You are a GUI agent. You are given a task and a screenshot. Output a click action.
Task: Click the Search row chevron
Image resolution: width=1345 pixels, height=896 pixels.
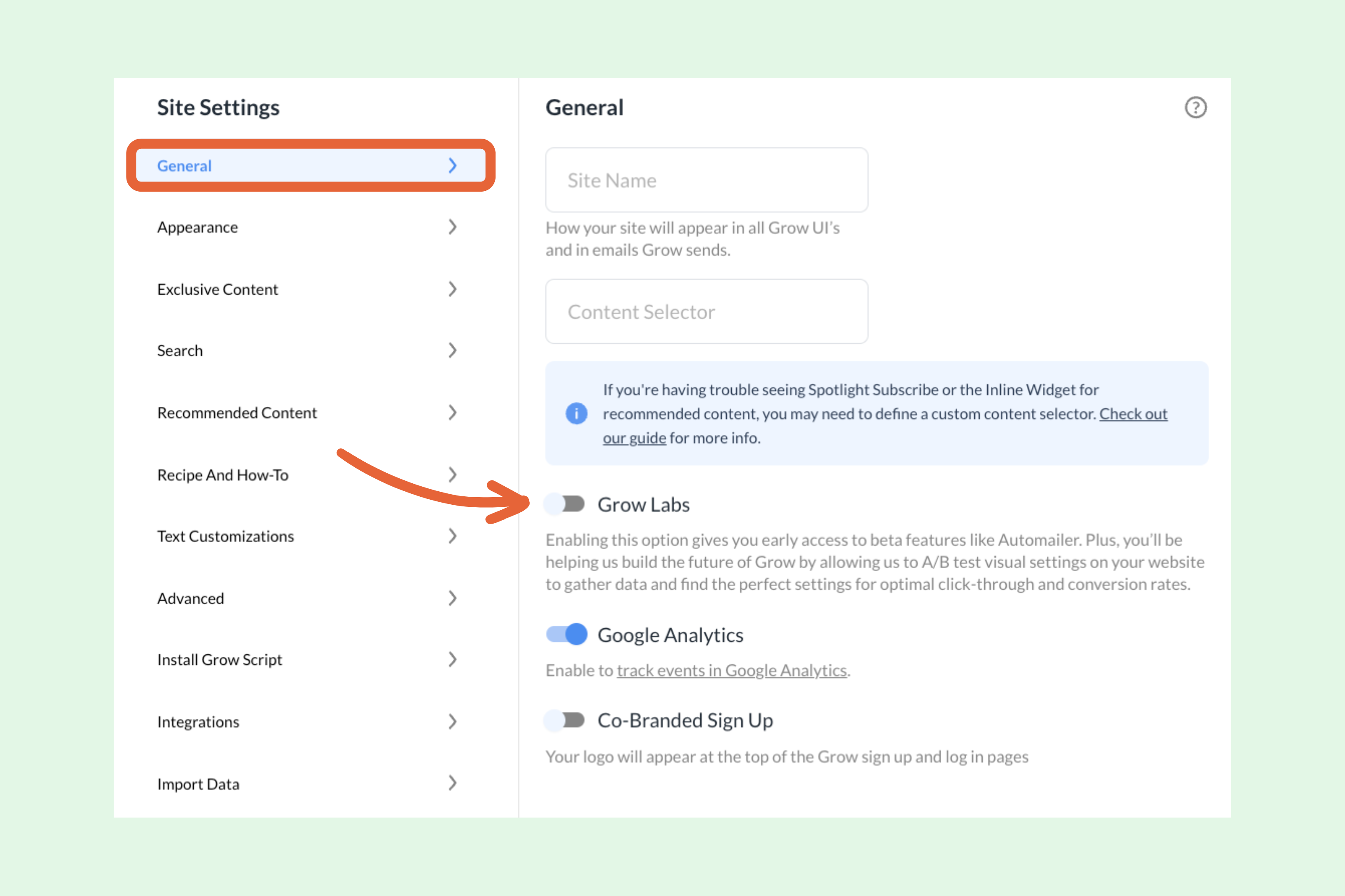[x=453, y=350]
